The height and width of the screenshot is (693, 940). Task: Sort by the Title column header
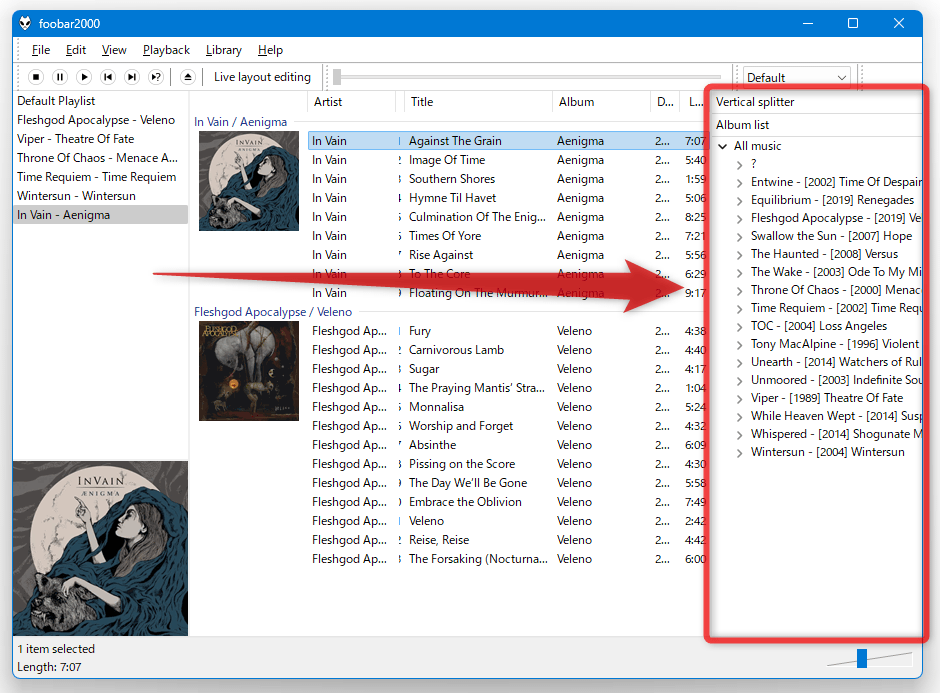(478, 102)
